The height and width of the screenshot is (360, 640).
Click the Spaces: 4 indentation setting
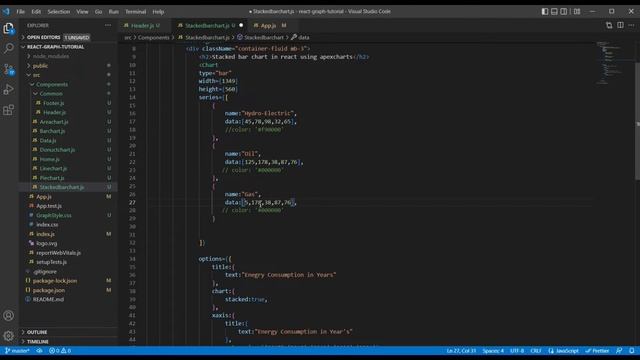tap(493, 351)
